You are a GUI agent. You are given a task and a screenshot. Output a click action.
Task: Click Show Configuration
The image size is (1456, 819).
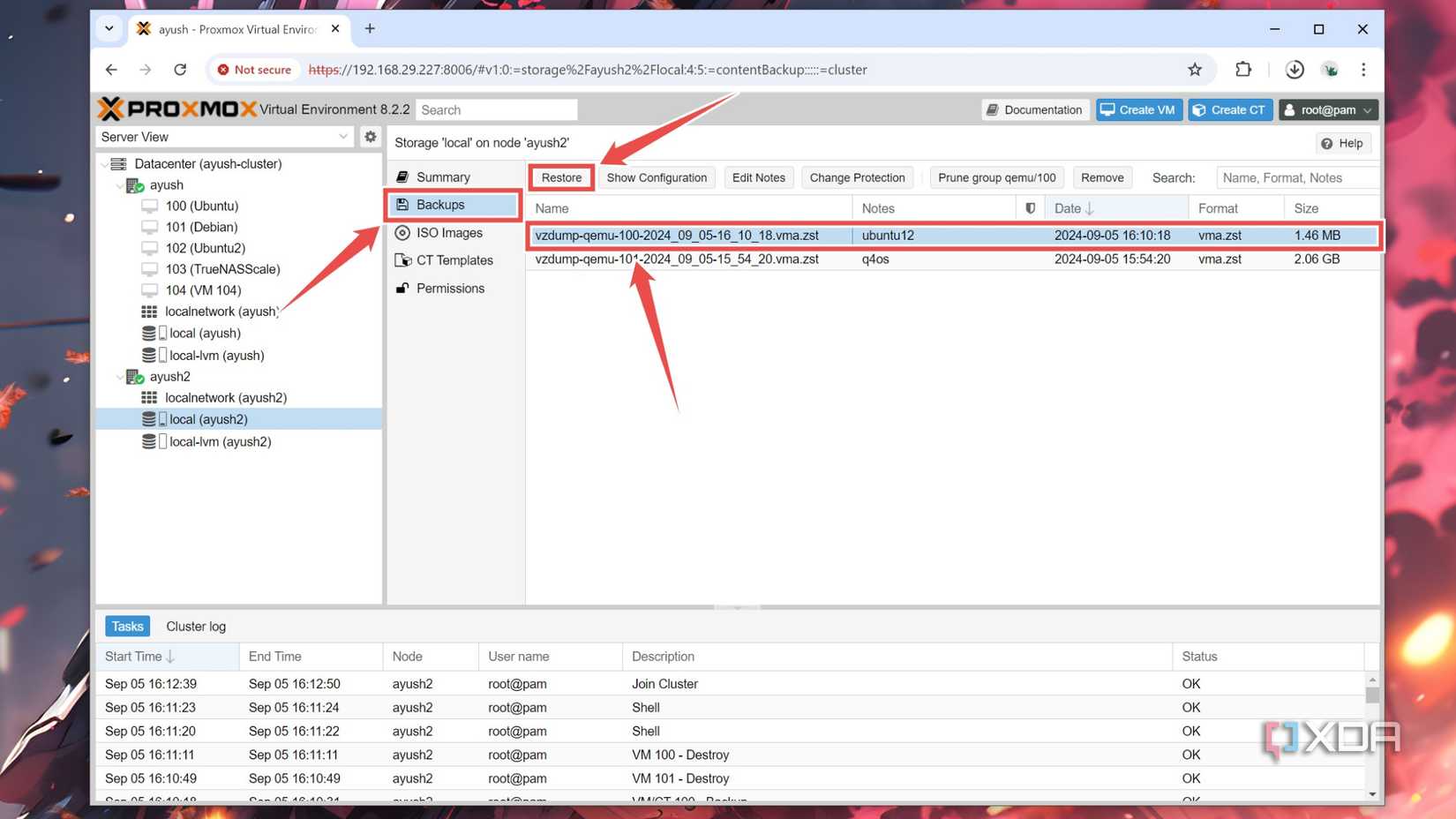(x=657, y=177)
